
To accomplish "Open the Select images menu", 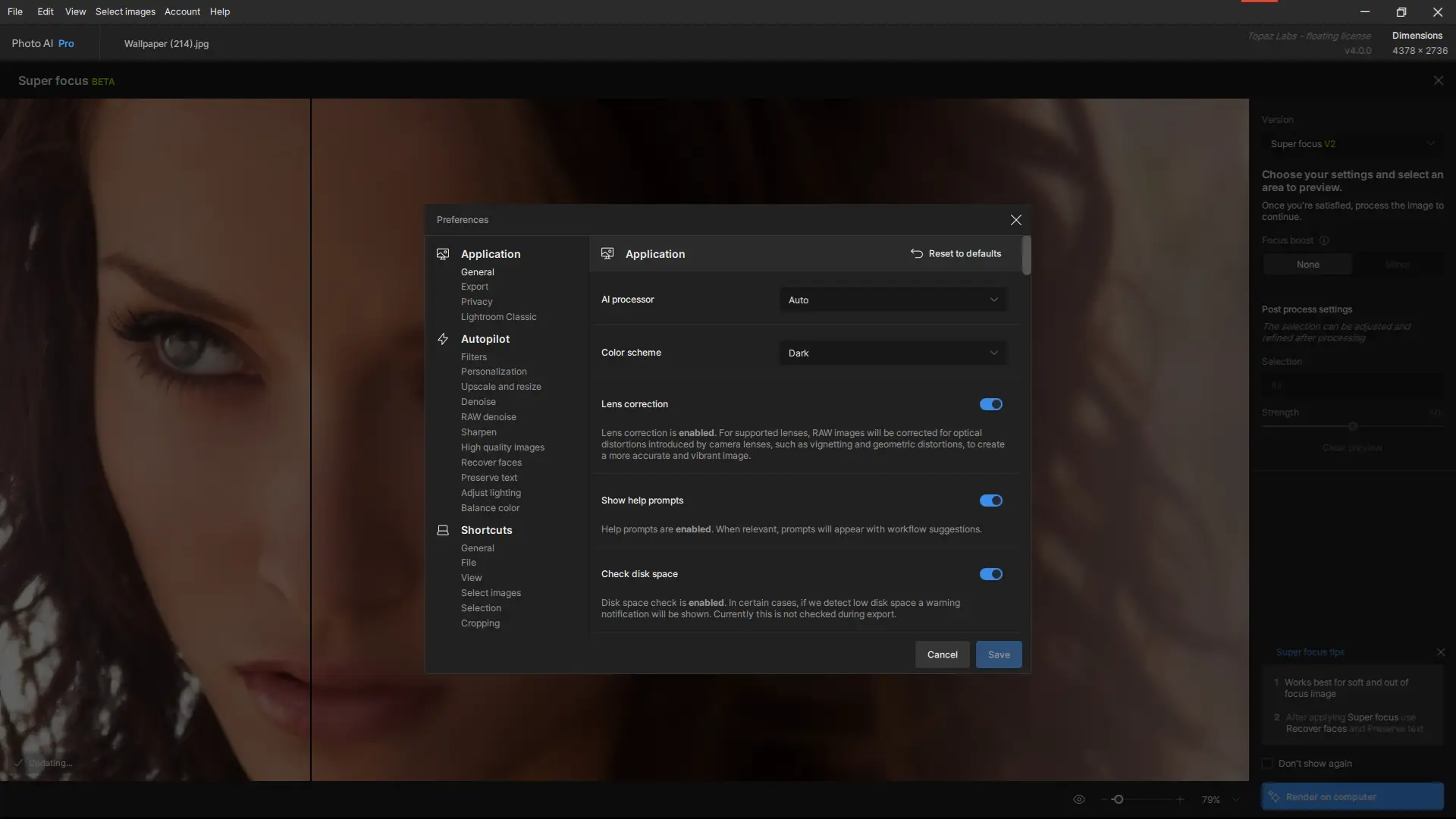I will click(125, 11).
